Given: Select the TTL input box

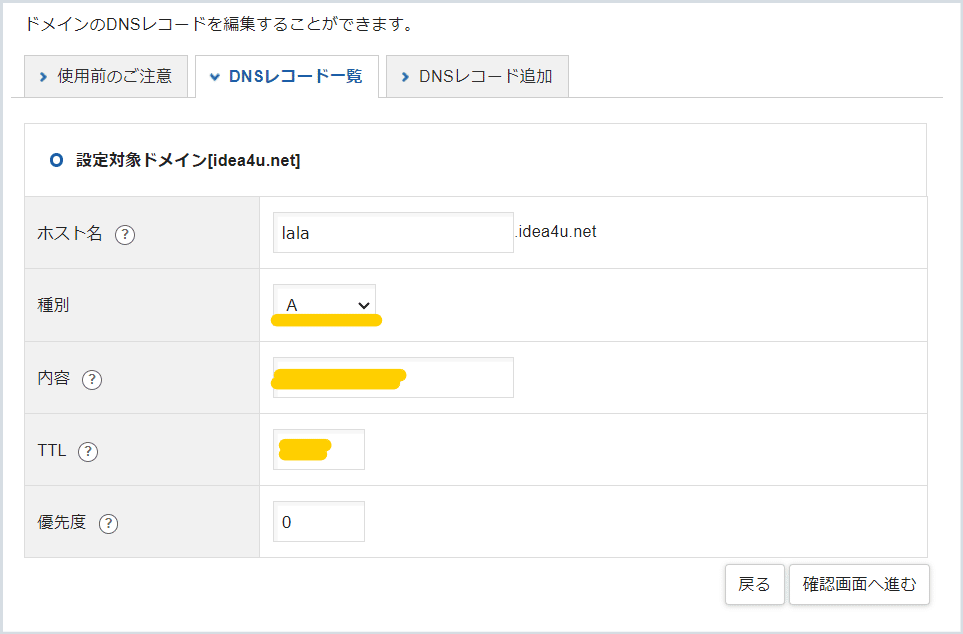Looking at the screenshot, I should click(318, 449).
